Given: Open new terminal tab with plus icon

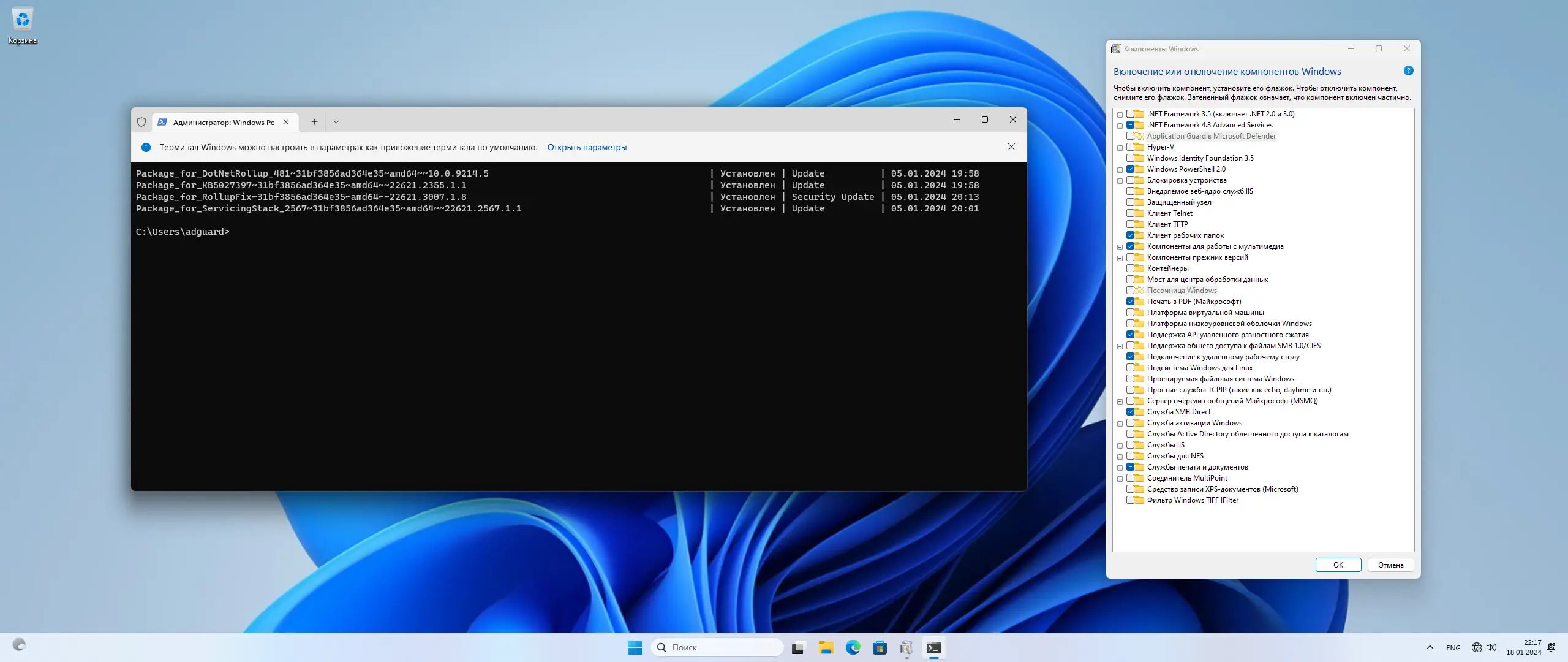Looking at the screenshot, I should [314, 122].
